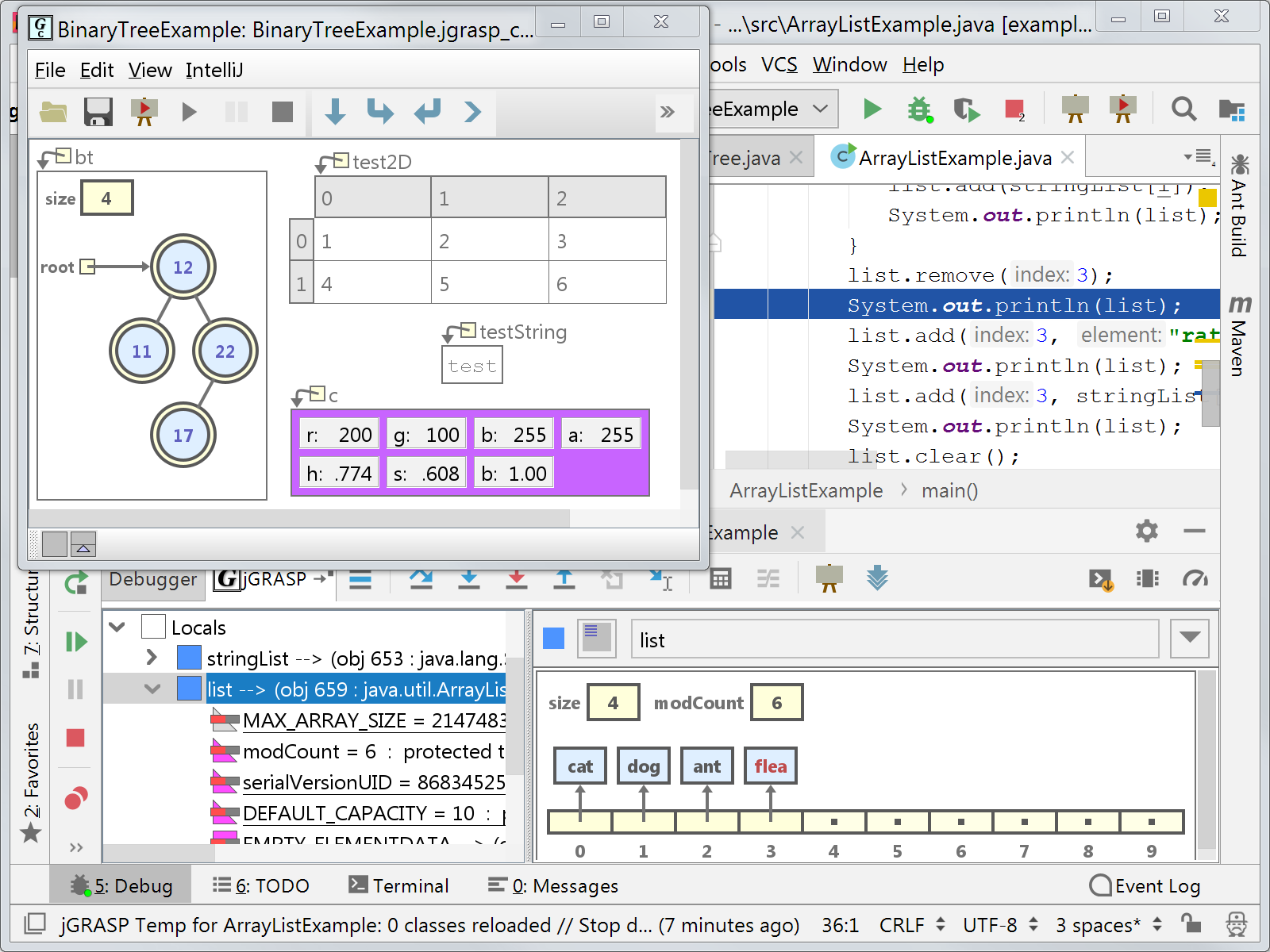
Task: Close the ArrayListExample.java tab
Action: pos(1068,158)
